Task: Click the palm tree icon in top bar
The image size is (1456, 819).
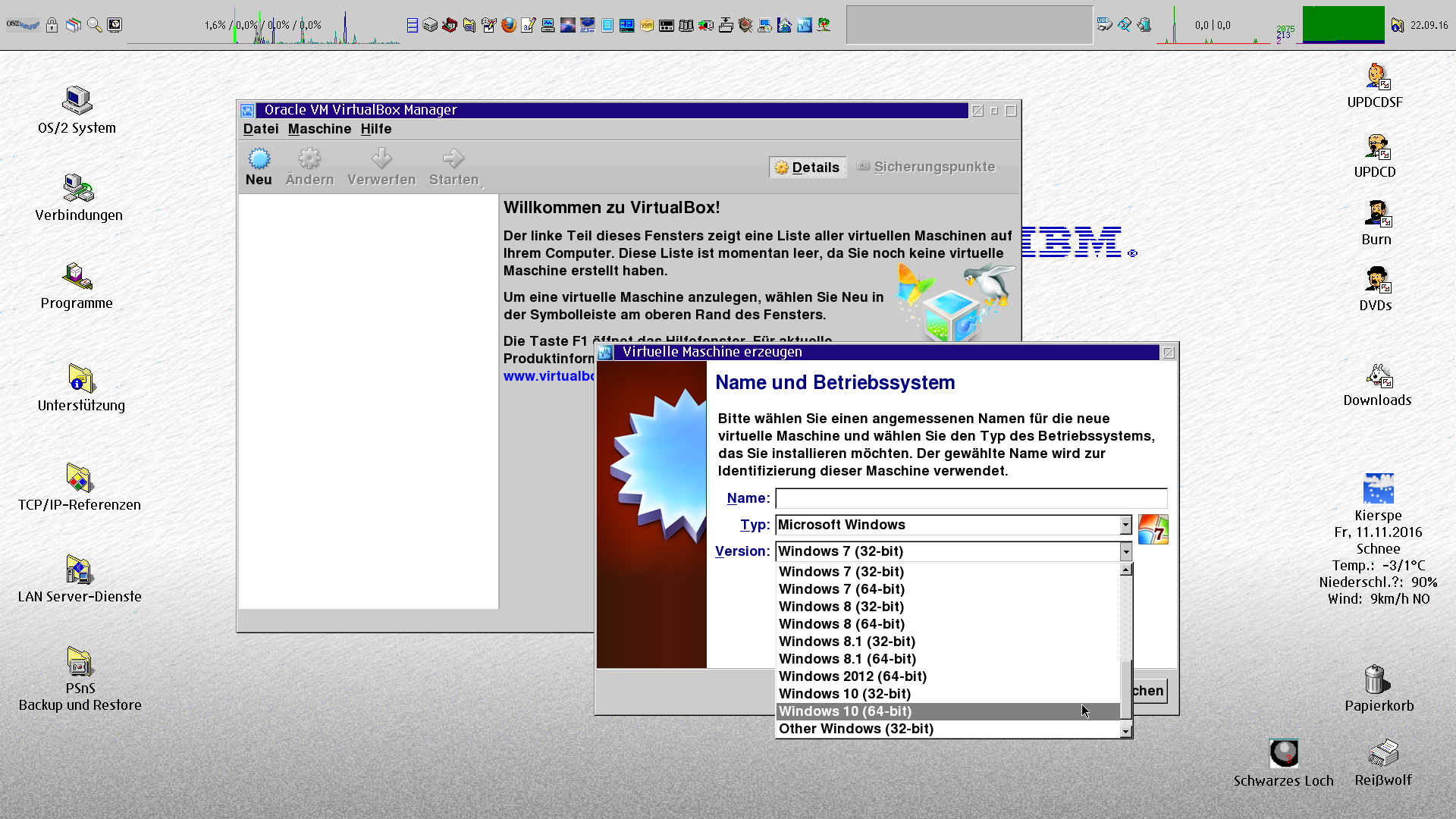Action: [824, 25]
